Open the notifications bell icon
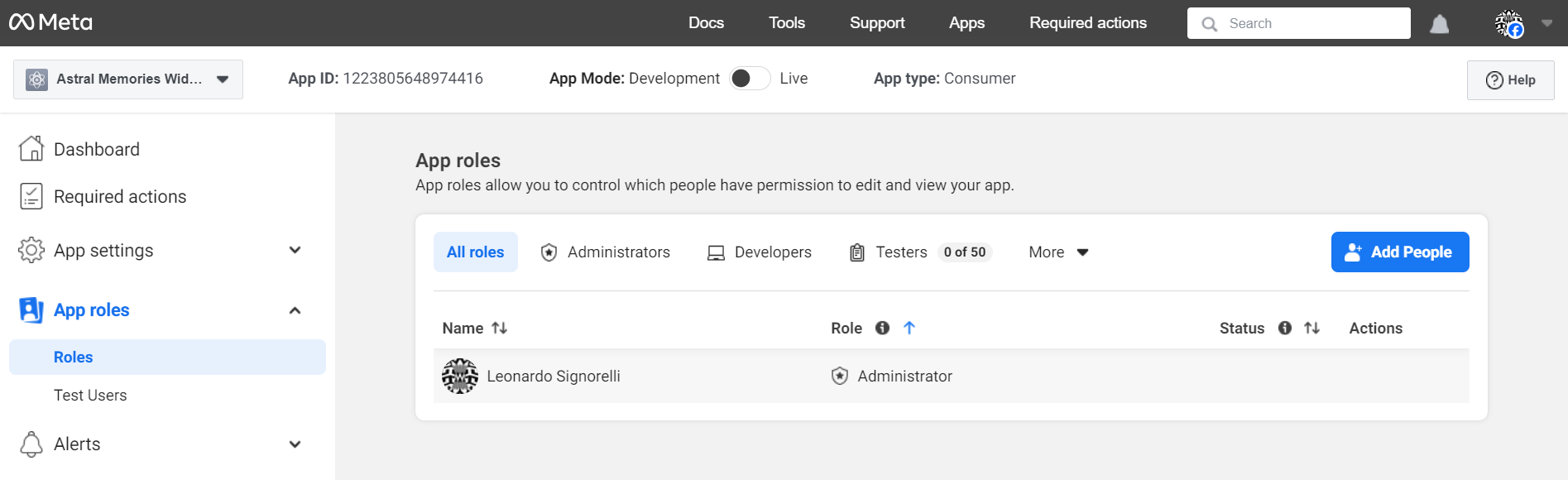The height and width of the screenshot is (480, 1568). coord(1439,24)
